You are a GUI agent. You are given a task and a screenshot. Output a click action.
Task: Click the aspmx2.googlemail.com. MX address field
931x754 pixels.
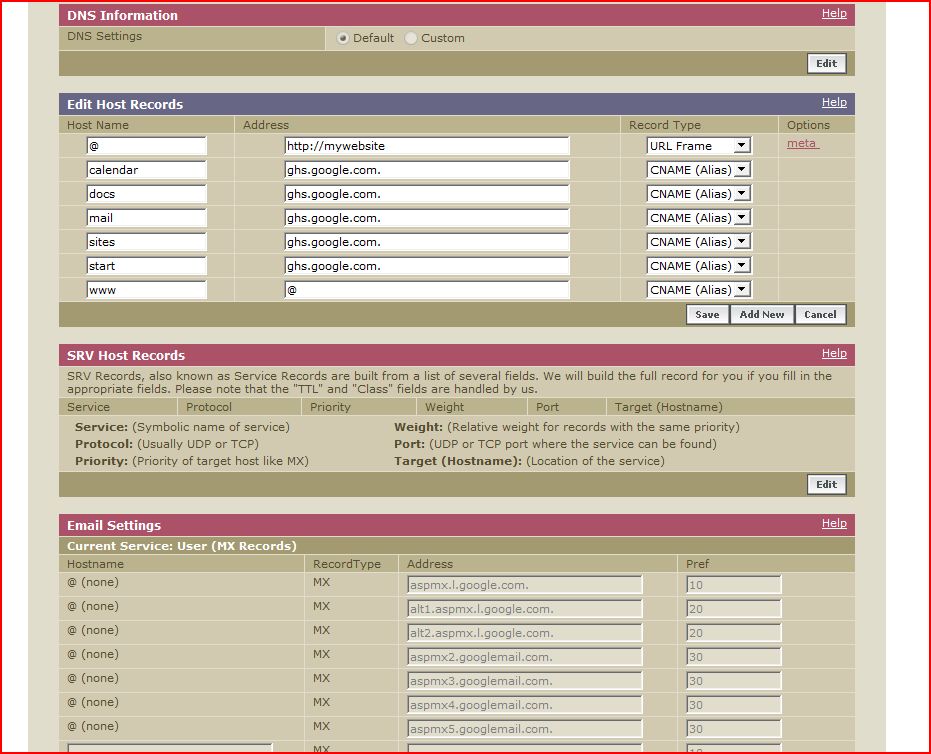click(x=525, y=657)
